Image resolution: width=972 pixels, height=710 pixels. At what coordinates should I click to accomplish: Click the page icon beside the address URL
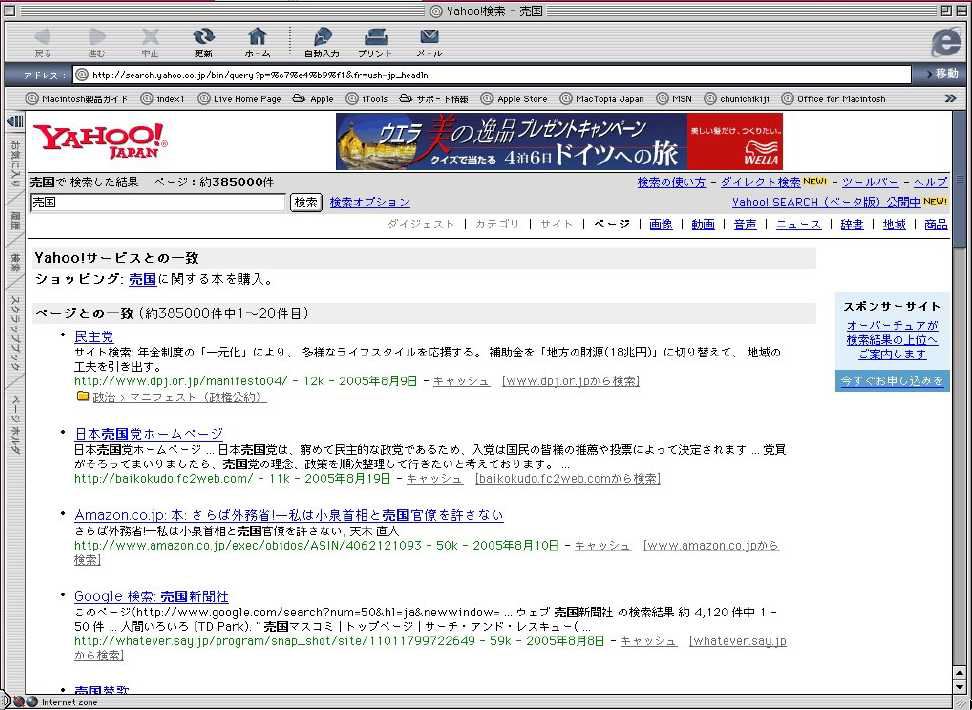81,75
